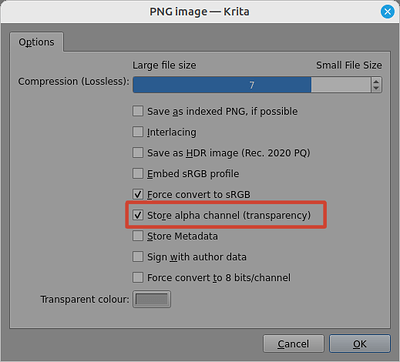Click the Interlacing label text
400x362 pixels.
[x=172, y=132]
